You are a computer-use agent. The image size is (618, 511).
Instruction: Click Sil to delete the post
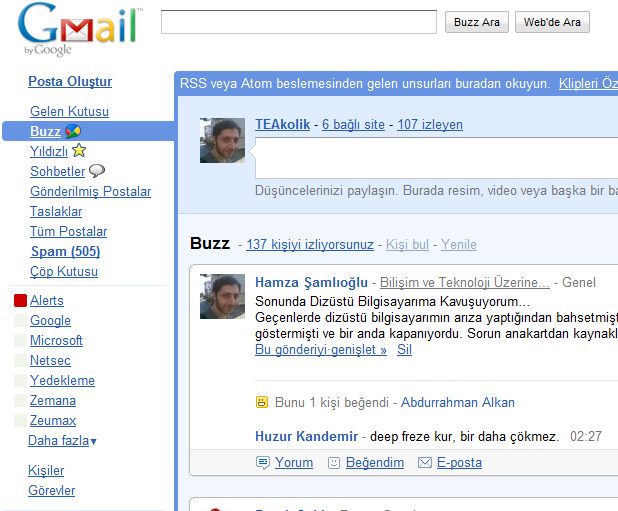click(x=404, y=349)
